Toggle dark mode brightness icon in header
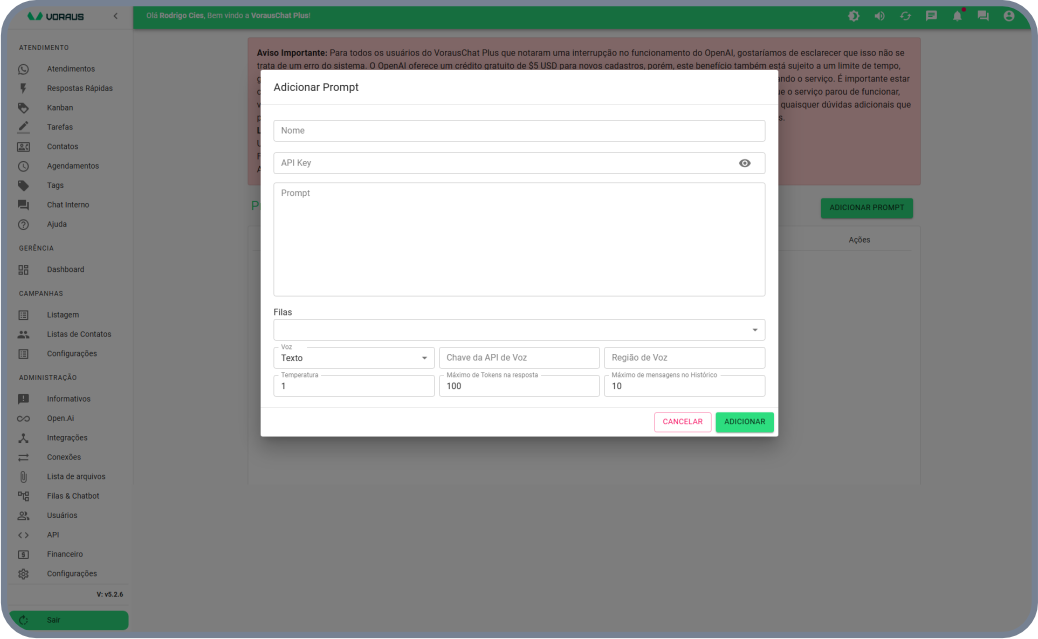The image size is (1038, 639). point(853,16)
